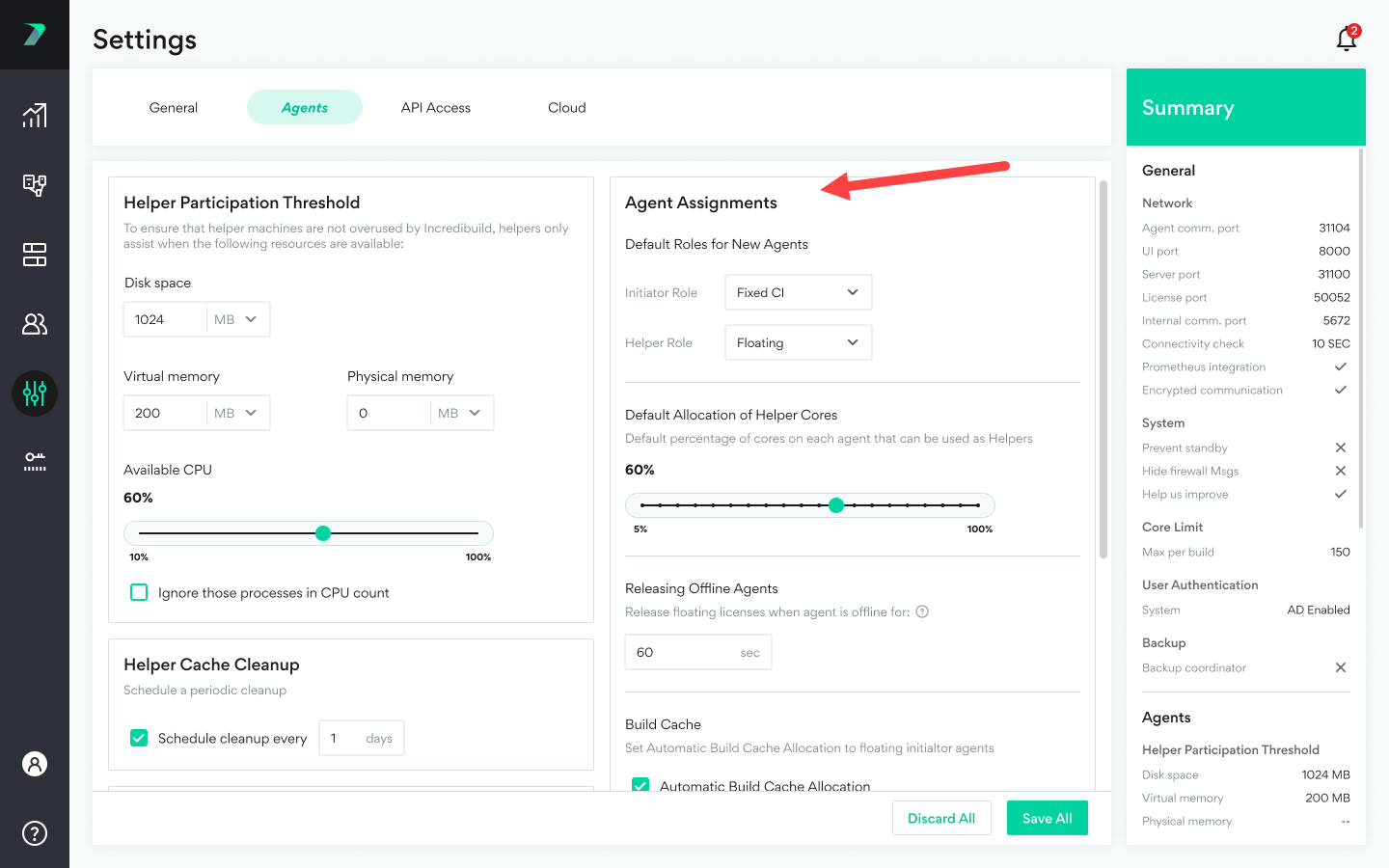The width and height of the screenshot is (1389, 868).
Task: Switch to the API Access tab
Action: (x=436, y=108)
